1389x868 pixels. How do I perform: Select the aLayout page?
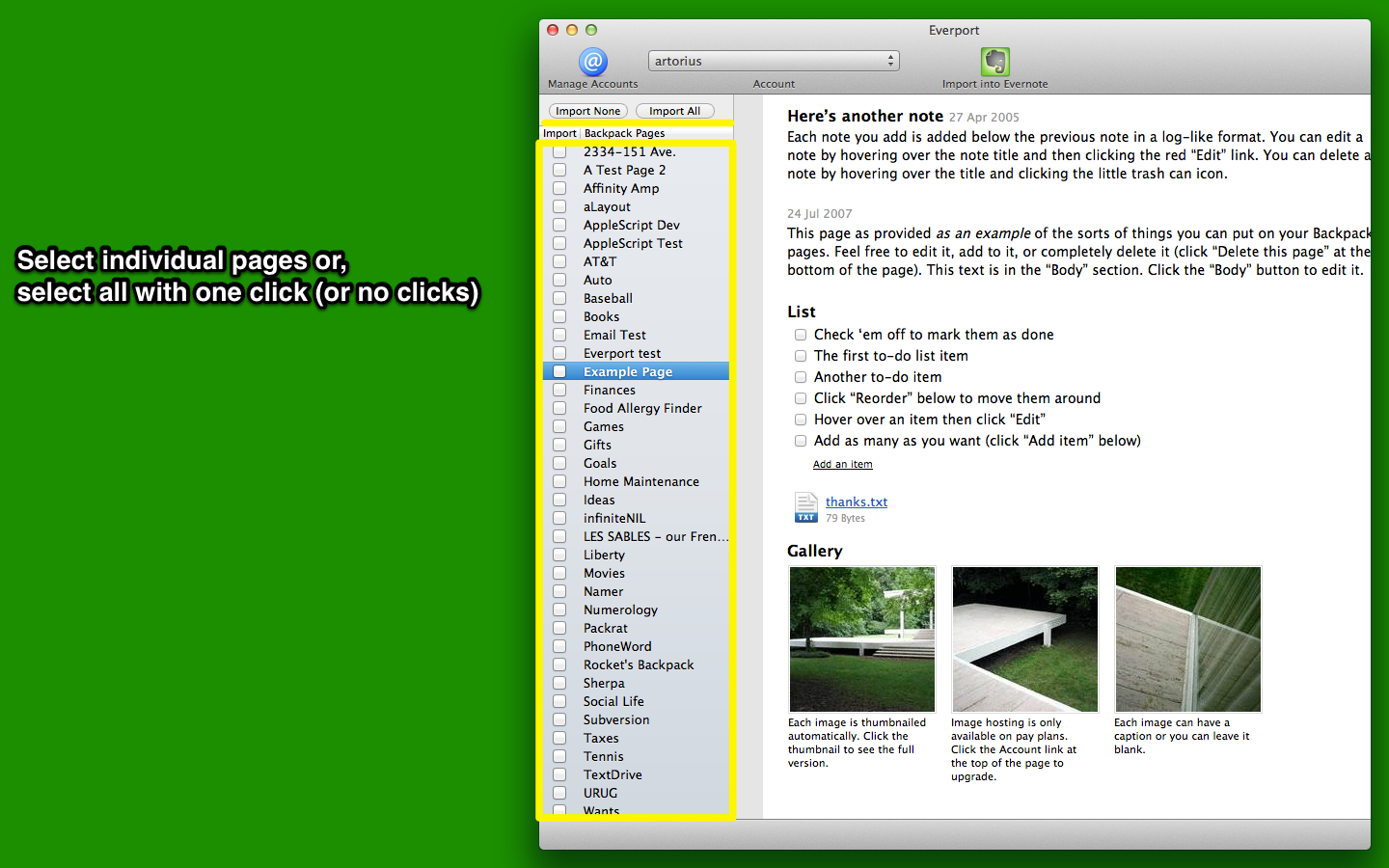pyautogui.click(x=637, y=206)
